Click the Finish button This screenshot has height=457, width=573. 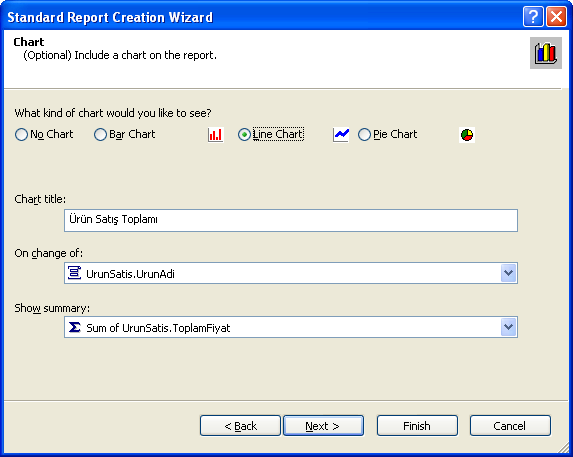click(x=417, y=426)
